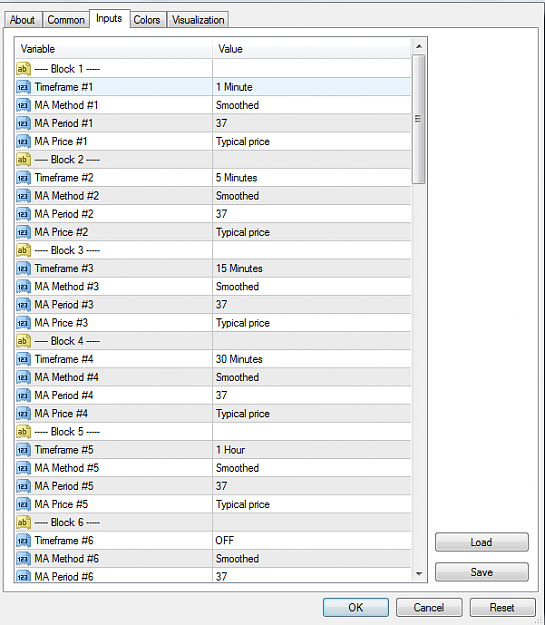Select 'Smoothed' value of MA Method #5

pyautogui.click(x=238, y=468)
